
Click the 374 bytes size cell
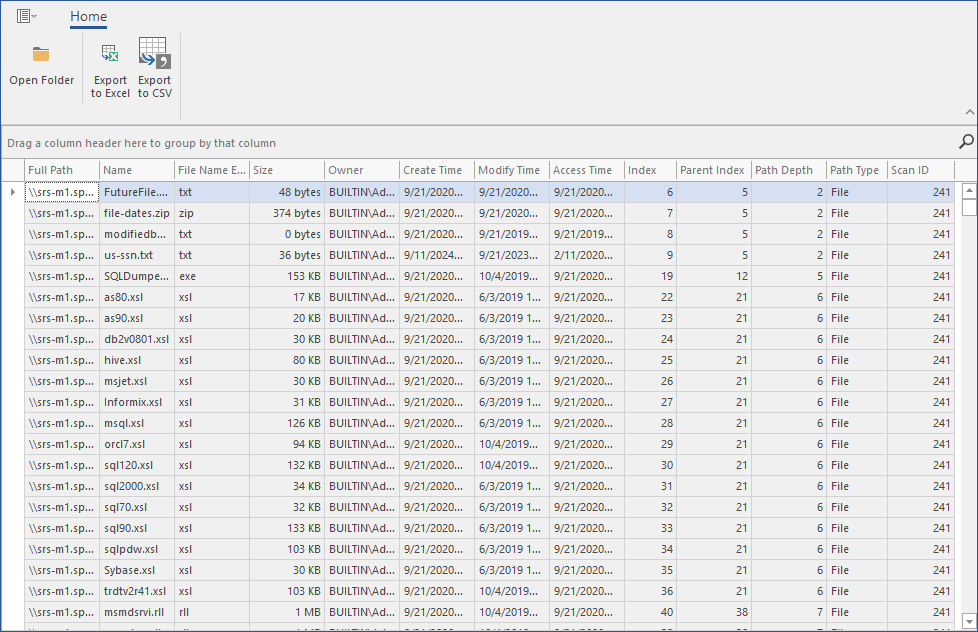tap(286, 213)
